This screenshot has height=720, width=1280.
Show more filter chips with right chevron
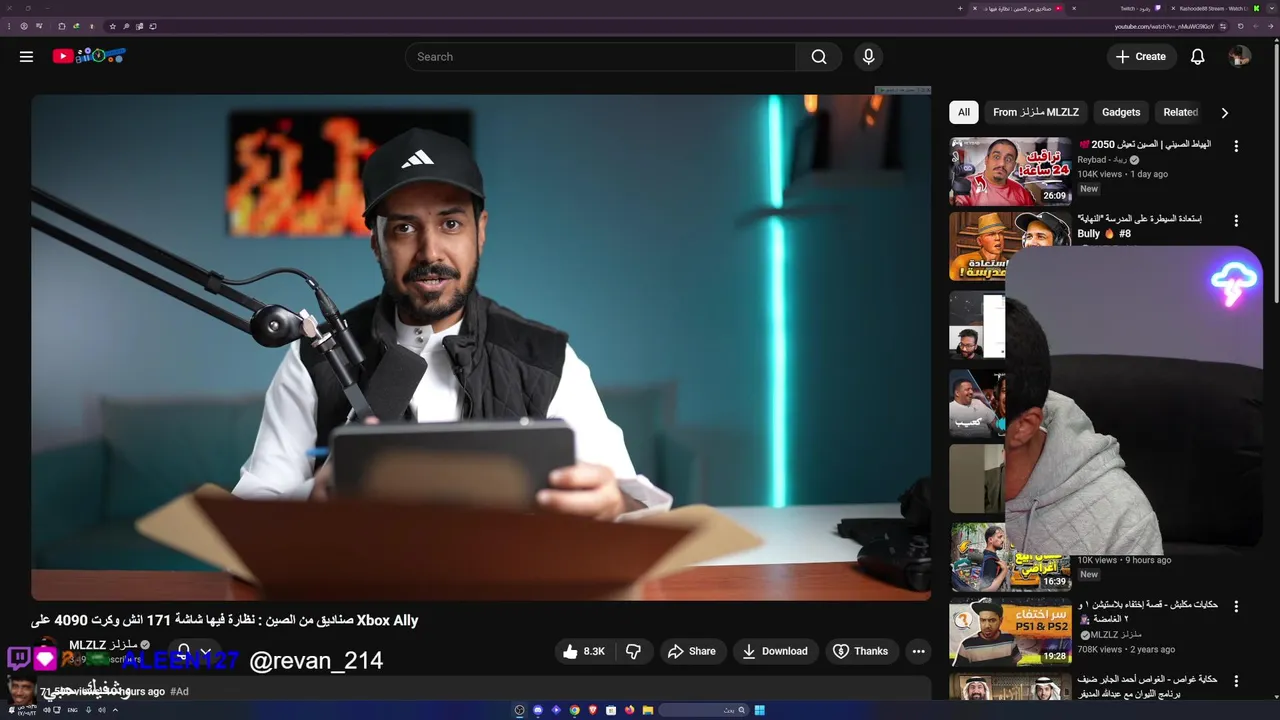coord(1224,113)
